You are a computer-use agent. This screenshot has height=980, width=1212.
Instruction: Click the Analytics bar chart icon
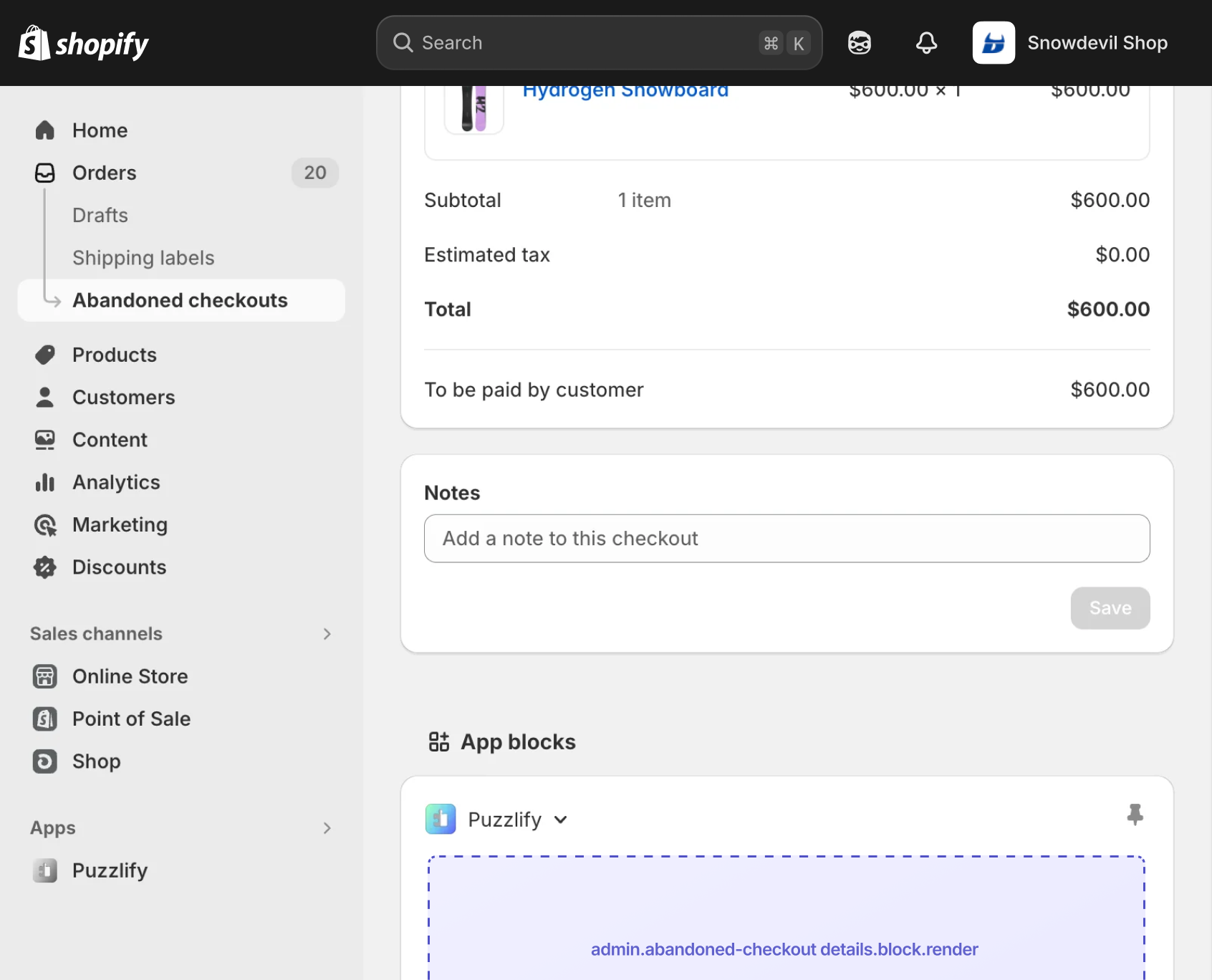click(x=45, y=482)
